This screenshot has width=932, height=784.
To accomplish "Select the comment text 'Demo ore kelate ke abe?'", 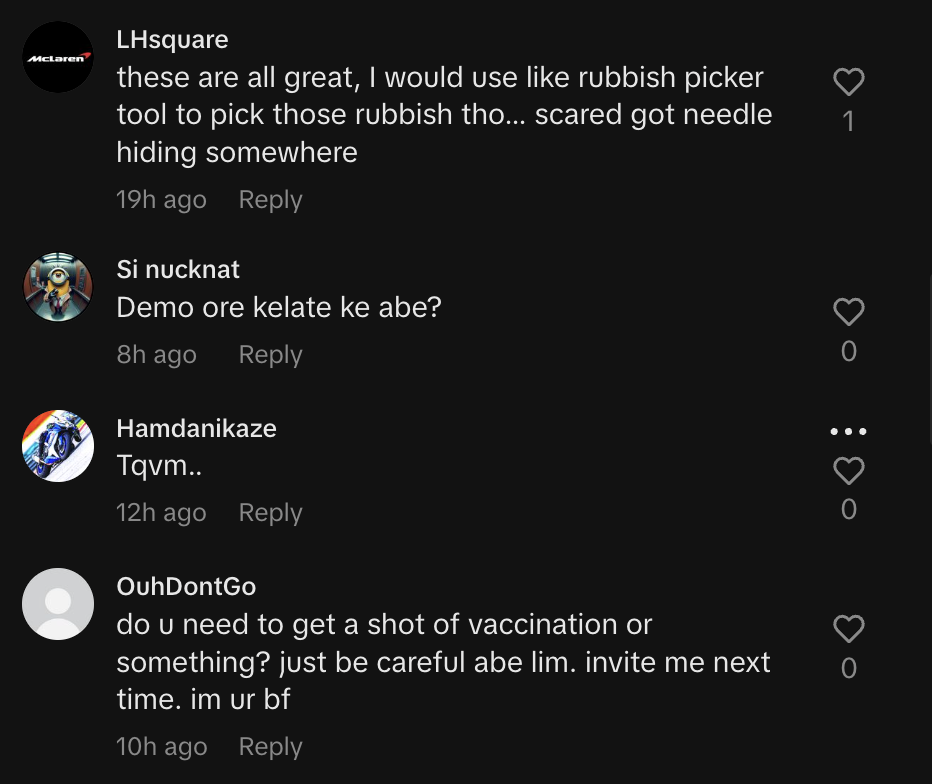I will click(279, 308).
